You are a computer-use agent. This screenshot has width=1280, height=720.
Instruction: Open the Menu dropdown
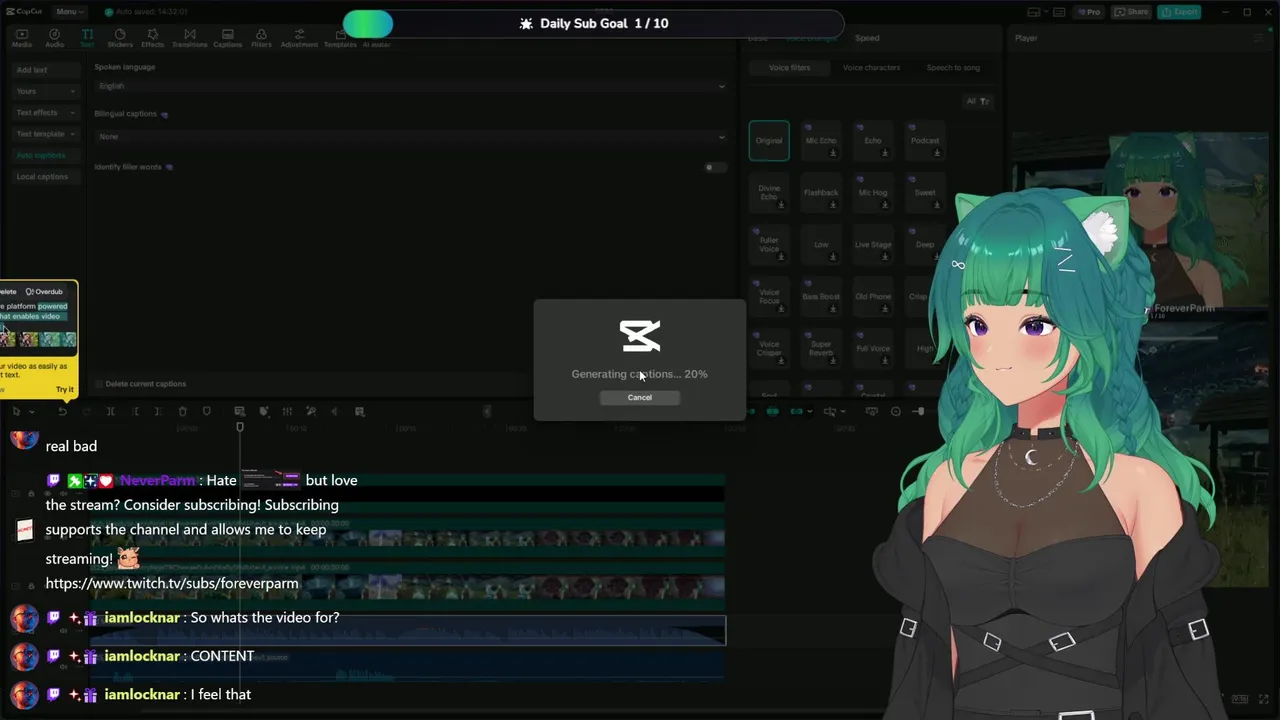pos(69,12)
